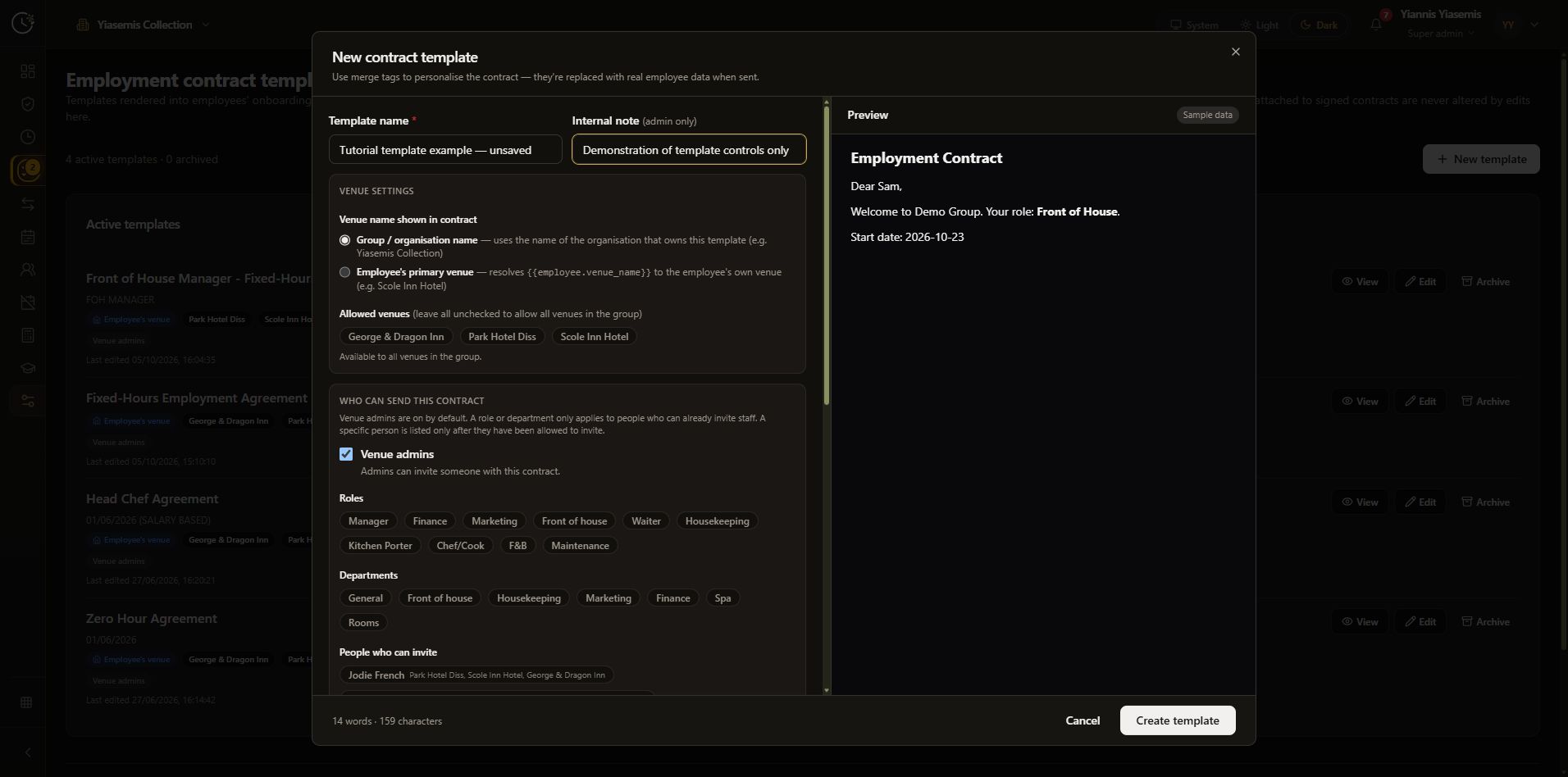Click the Template name input field
This screenshot has width=1568, height=777.
coord(445,150)
